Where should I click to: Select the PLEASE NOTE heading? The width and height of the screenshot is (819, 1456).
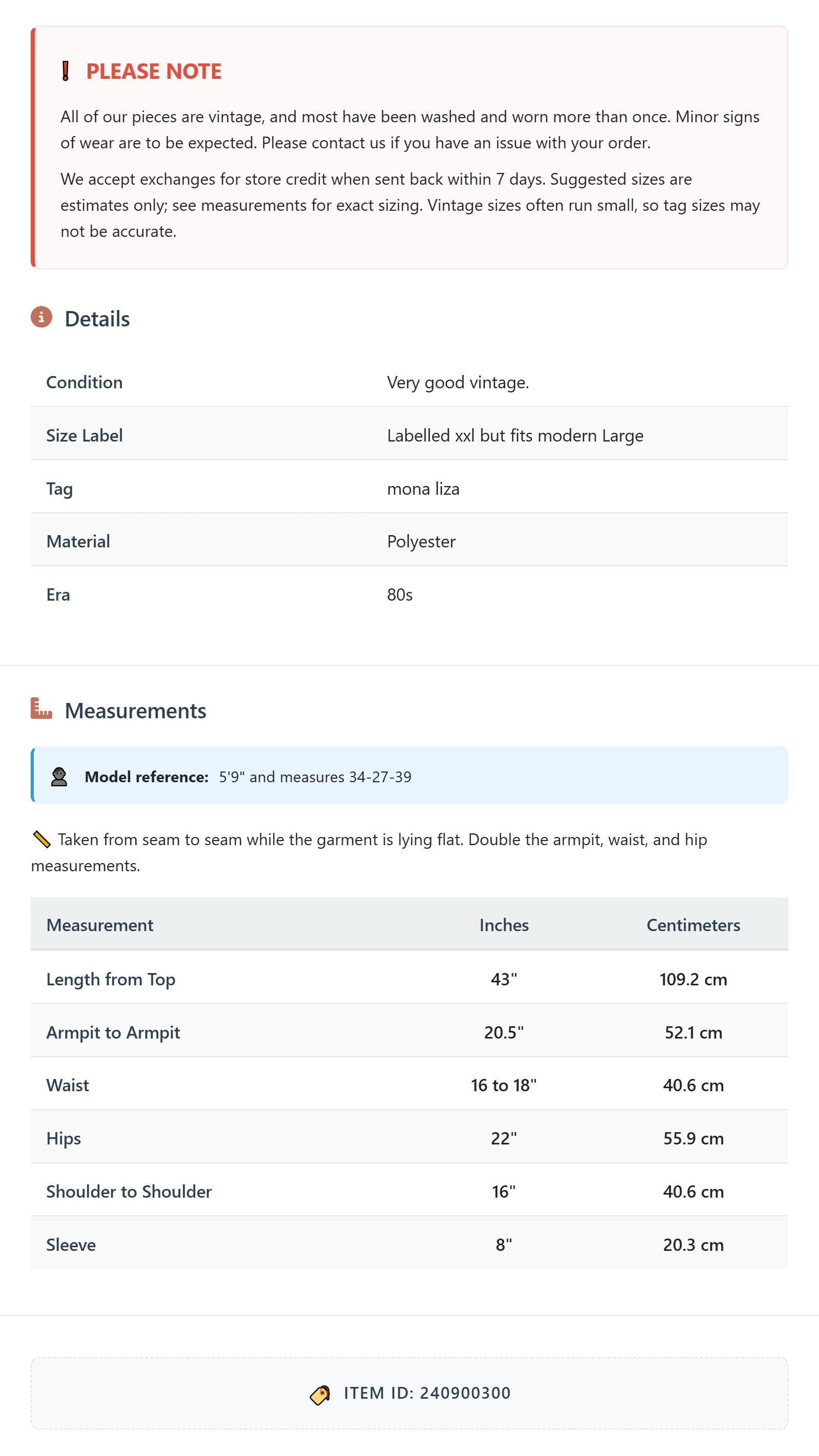(153, 71)
